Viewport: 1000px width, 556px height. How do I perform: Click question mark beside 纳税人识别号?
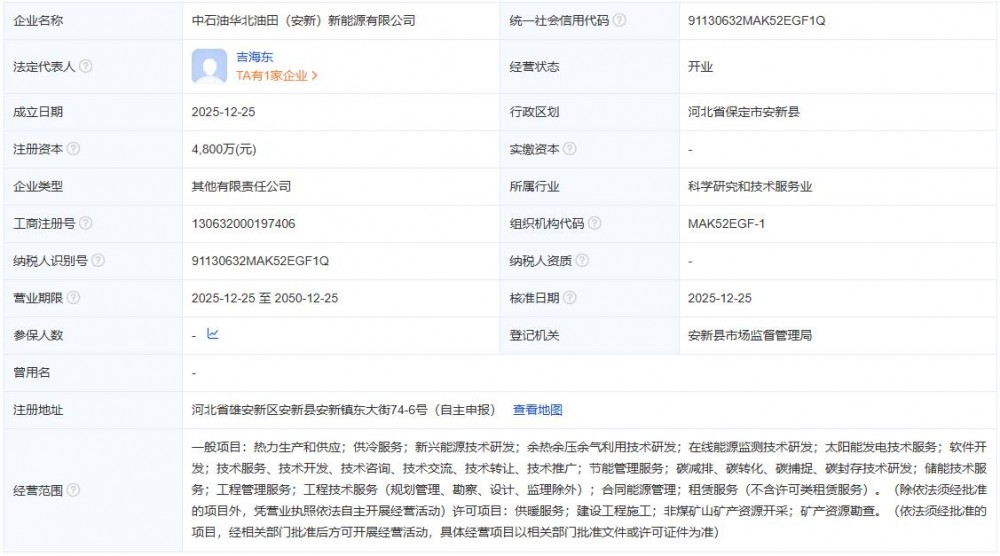coord(98,261)
